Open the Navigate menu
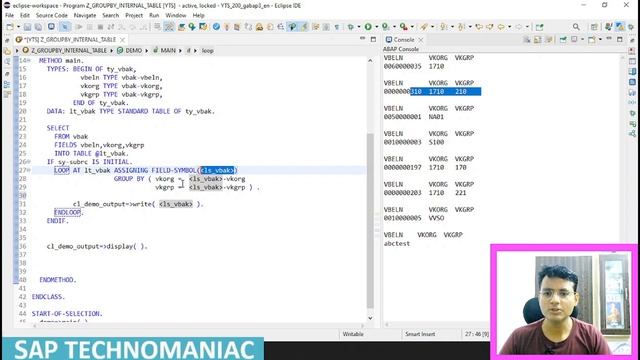Viewport: 640px width, 360px height. (84, 15)
